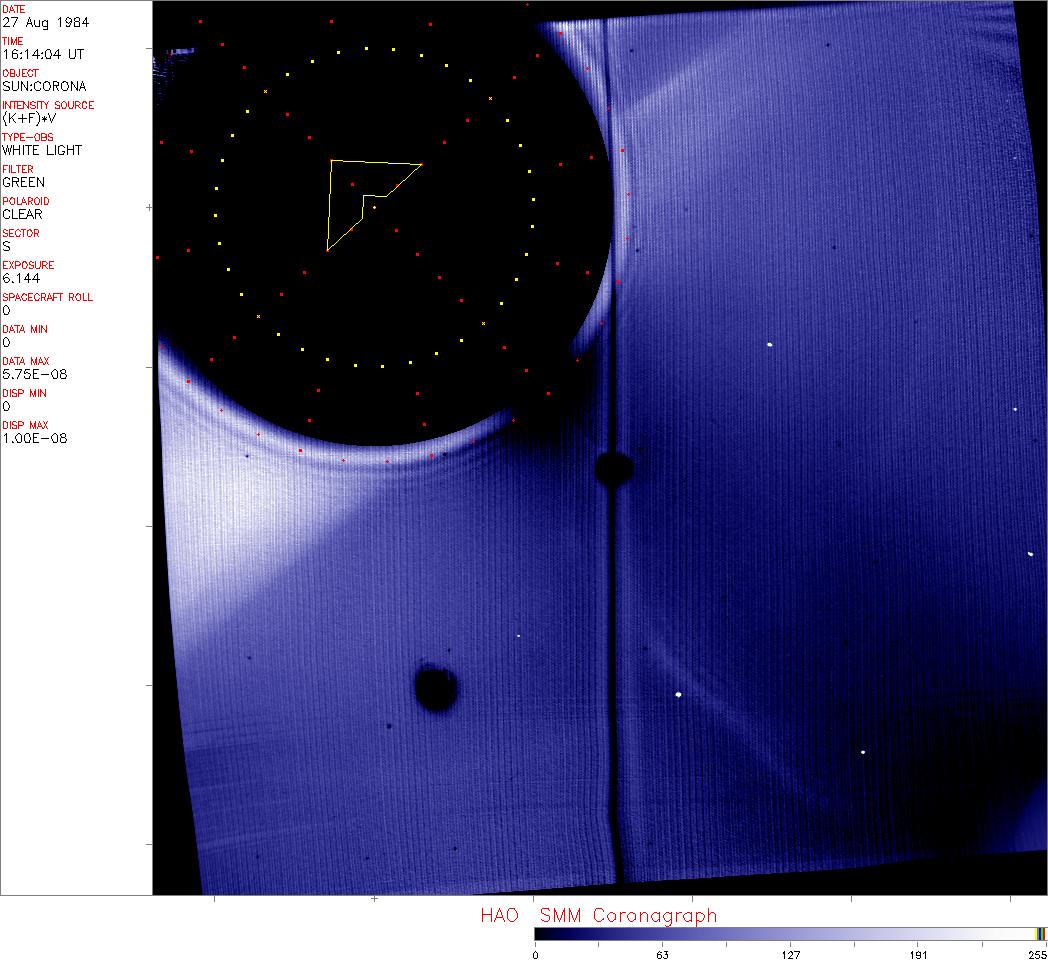Screen dimensions: 1048x960
Task: Click the INTENSITY SOURCE label
Action: [48, 105]
